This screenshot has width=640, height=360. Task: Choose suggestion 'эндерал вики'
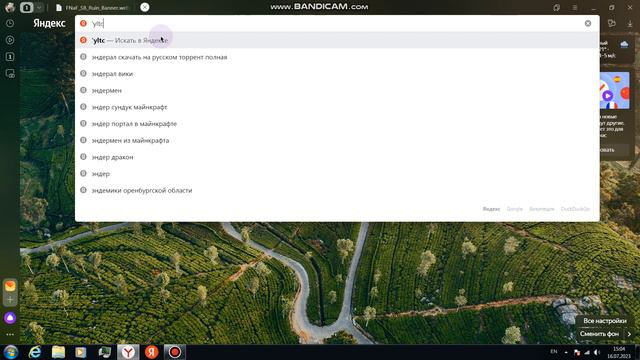pyautogui.click(x=337, y=73)
